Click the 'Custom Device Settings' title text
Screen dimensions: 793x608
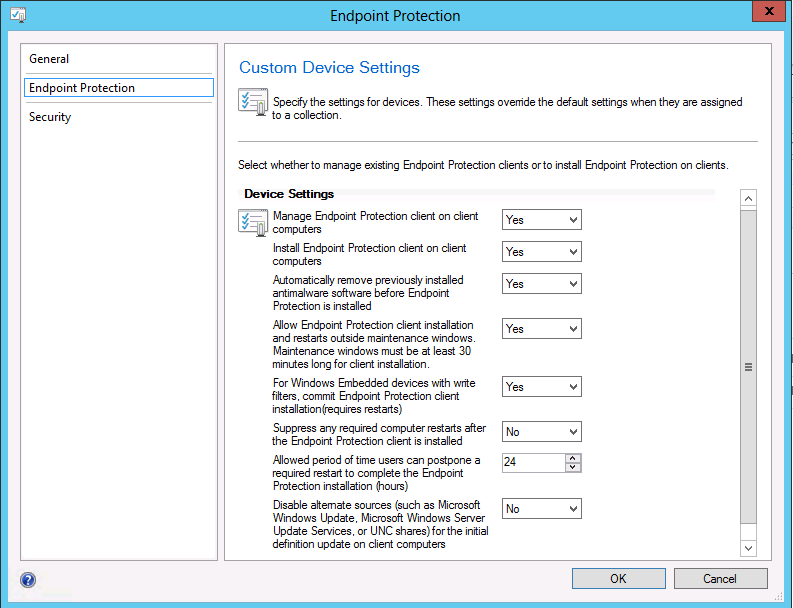click(329, 67)
